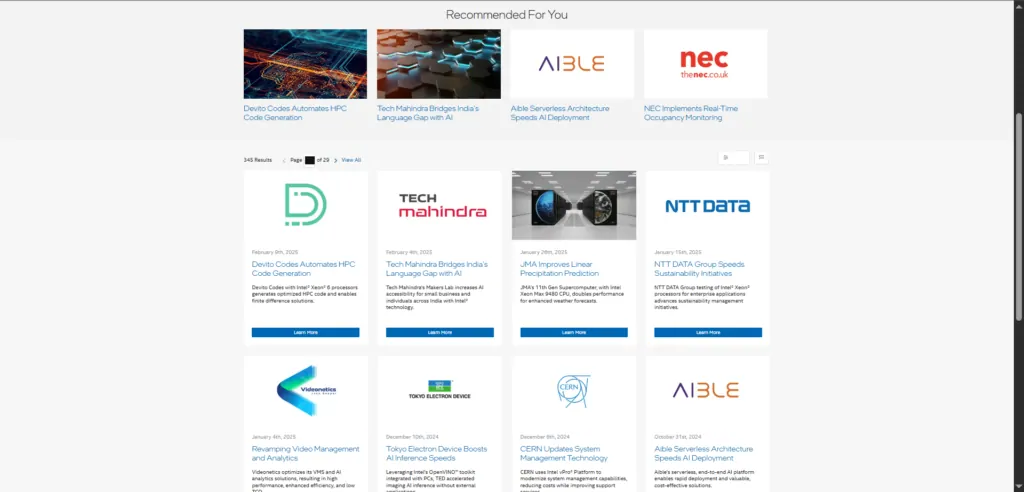Viewport: 1024px width, 492px height.
Task: Open recommended Devito Codes circuit thumbnail
Action: coord(305,64)
